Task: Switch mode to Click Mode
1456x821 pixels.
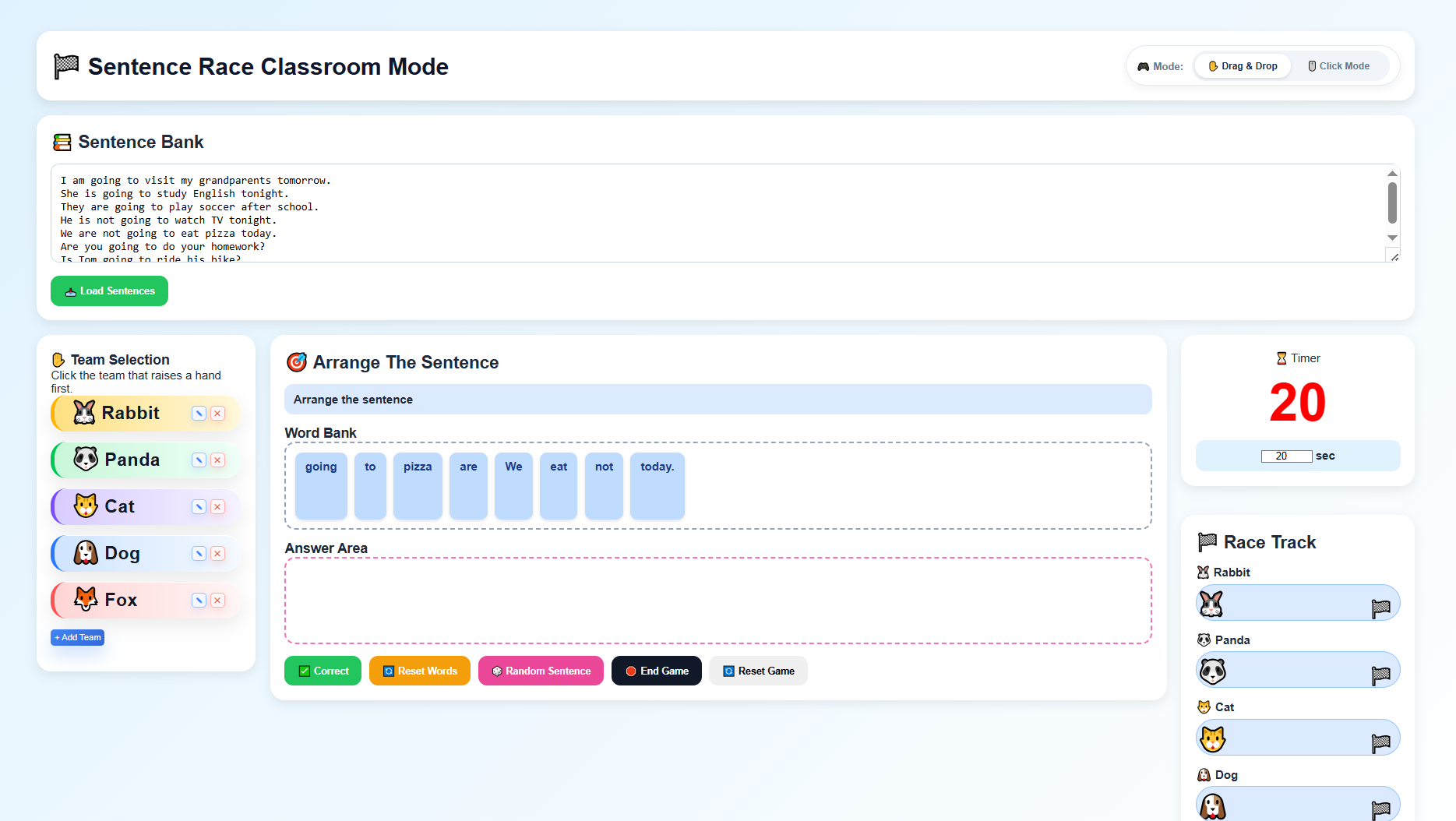Action: 1338,66
